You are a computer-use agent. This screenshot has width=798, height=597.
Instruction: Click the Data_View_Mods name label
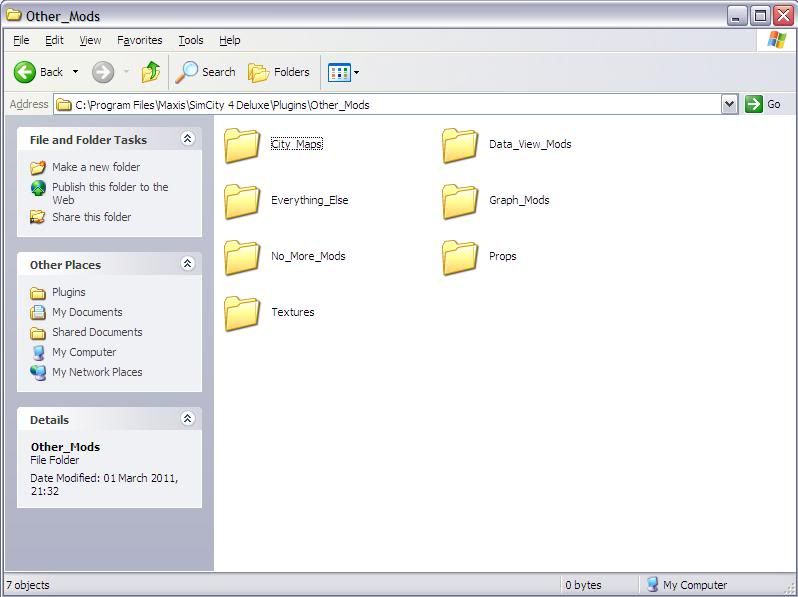pos(530,144)
